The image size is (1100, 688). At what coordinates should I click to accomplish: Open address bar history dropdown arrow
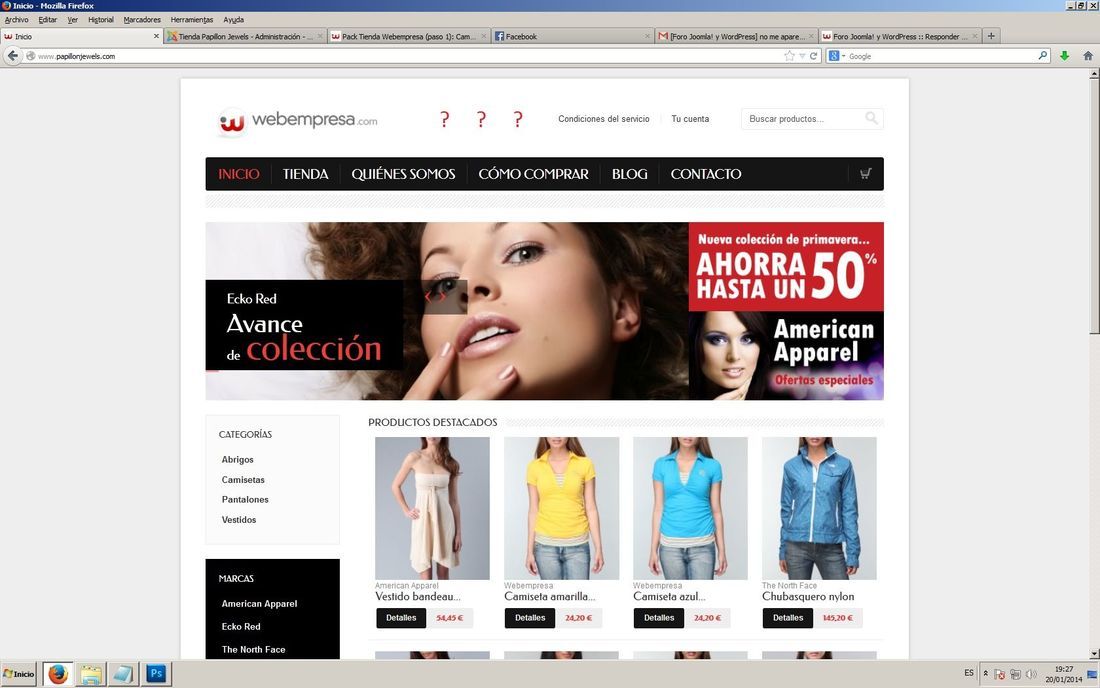tap(802, 55)
